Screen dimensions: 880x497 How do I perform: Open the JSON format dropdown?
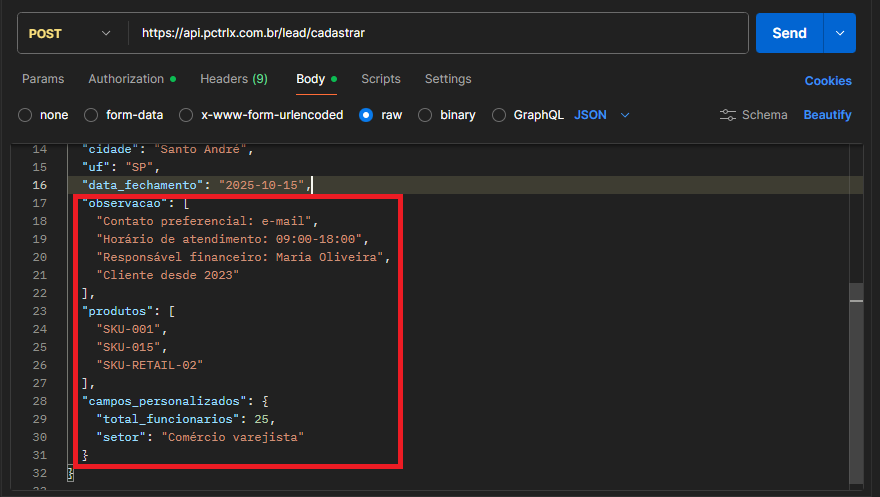[602, 115]
